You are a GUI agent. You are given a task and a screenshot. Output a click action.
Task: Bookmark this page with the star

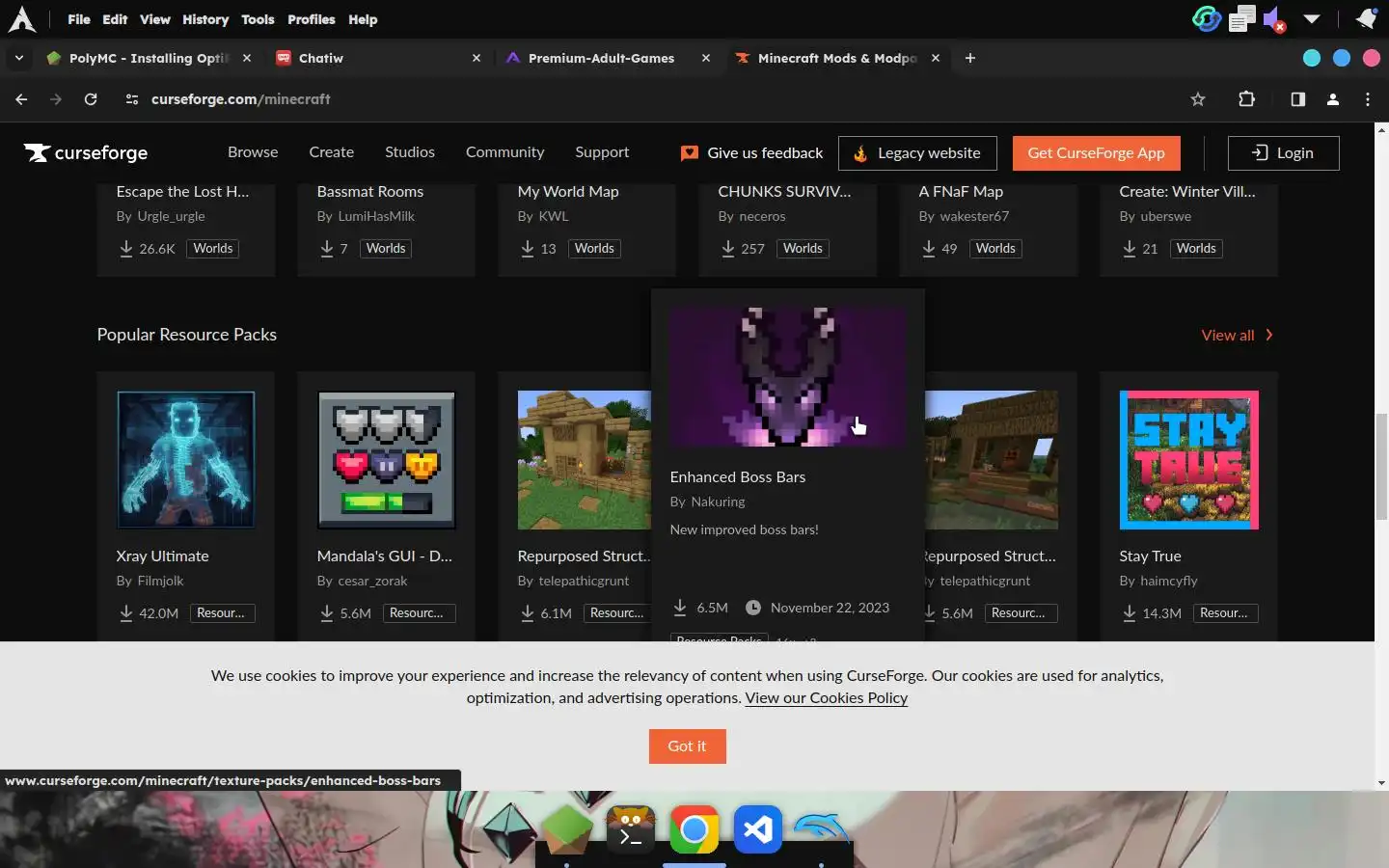1198,98
